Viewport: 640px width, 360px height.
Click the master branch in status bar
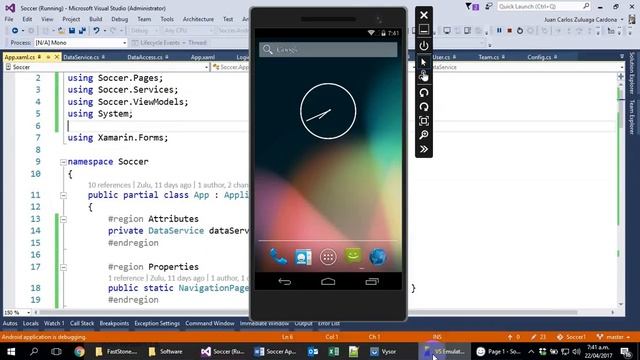pyautogui.click(x=613, y=337)
